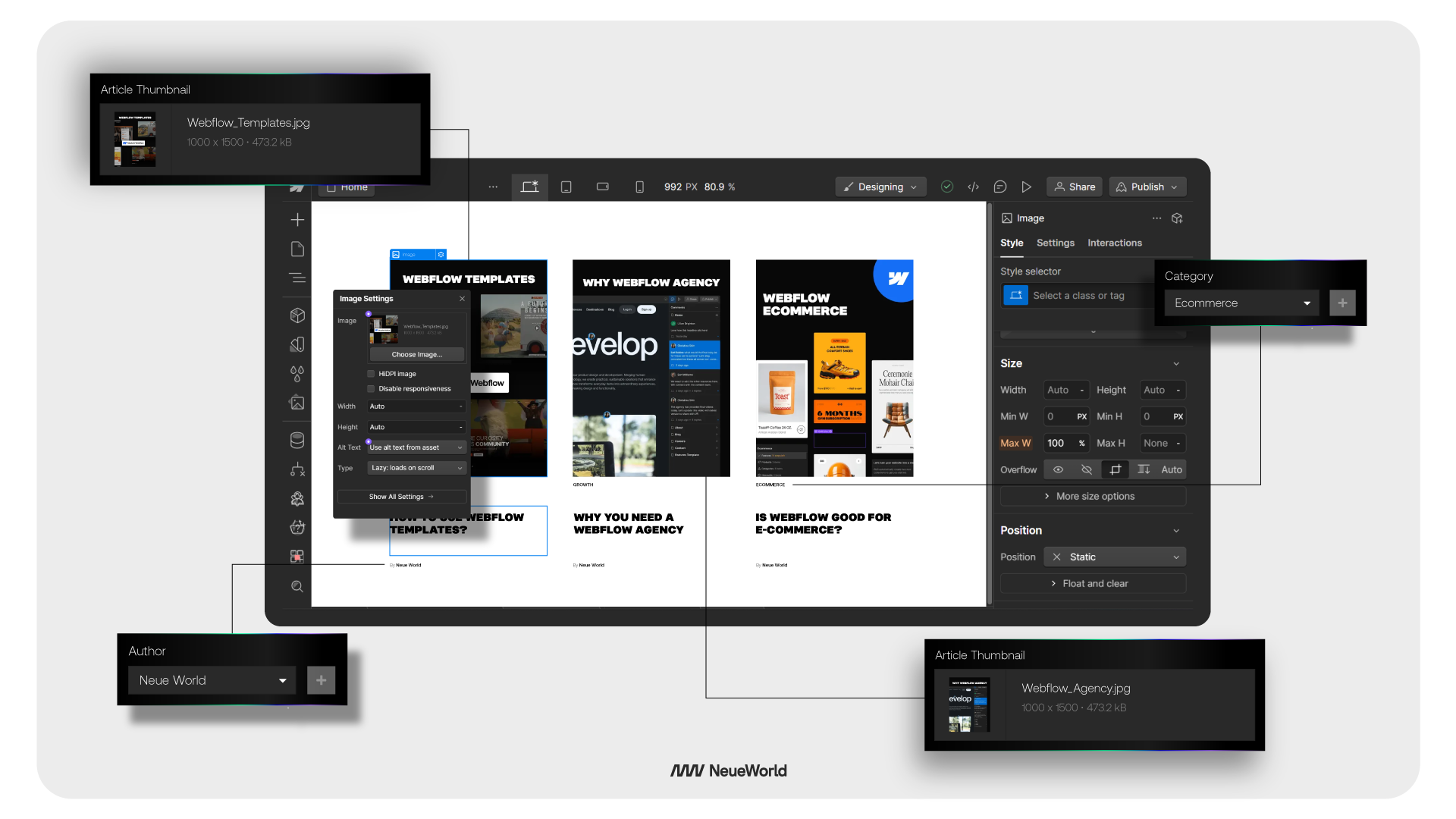Click the preview play icon
Viewport: 1456px width, 819px height.
point(1026,187)
